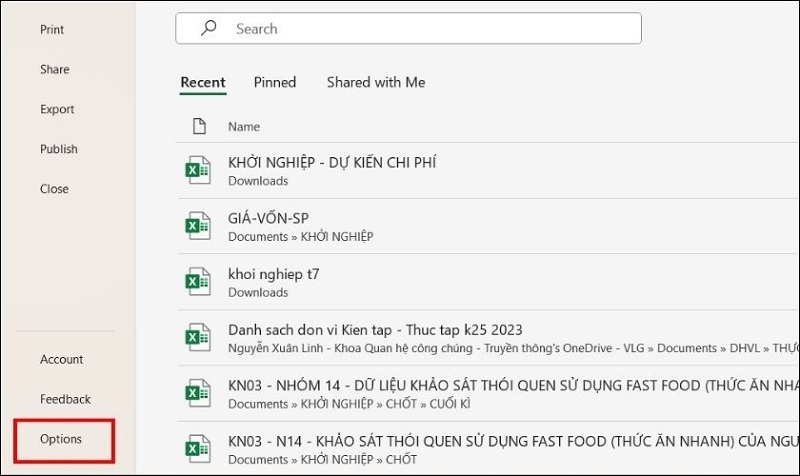Click into the Search field
Viewport: 800px width, 476px height.
pos(420,29)
